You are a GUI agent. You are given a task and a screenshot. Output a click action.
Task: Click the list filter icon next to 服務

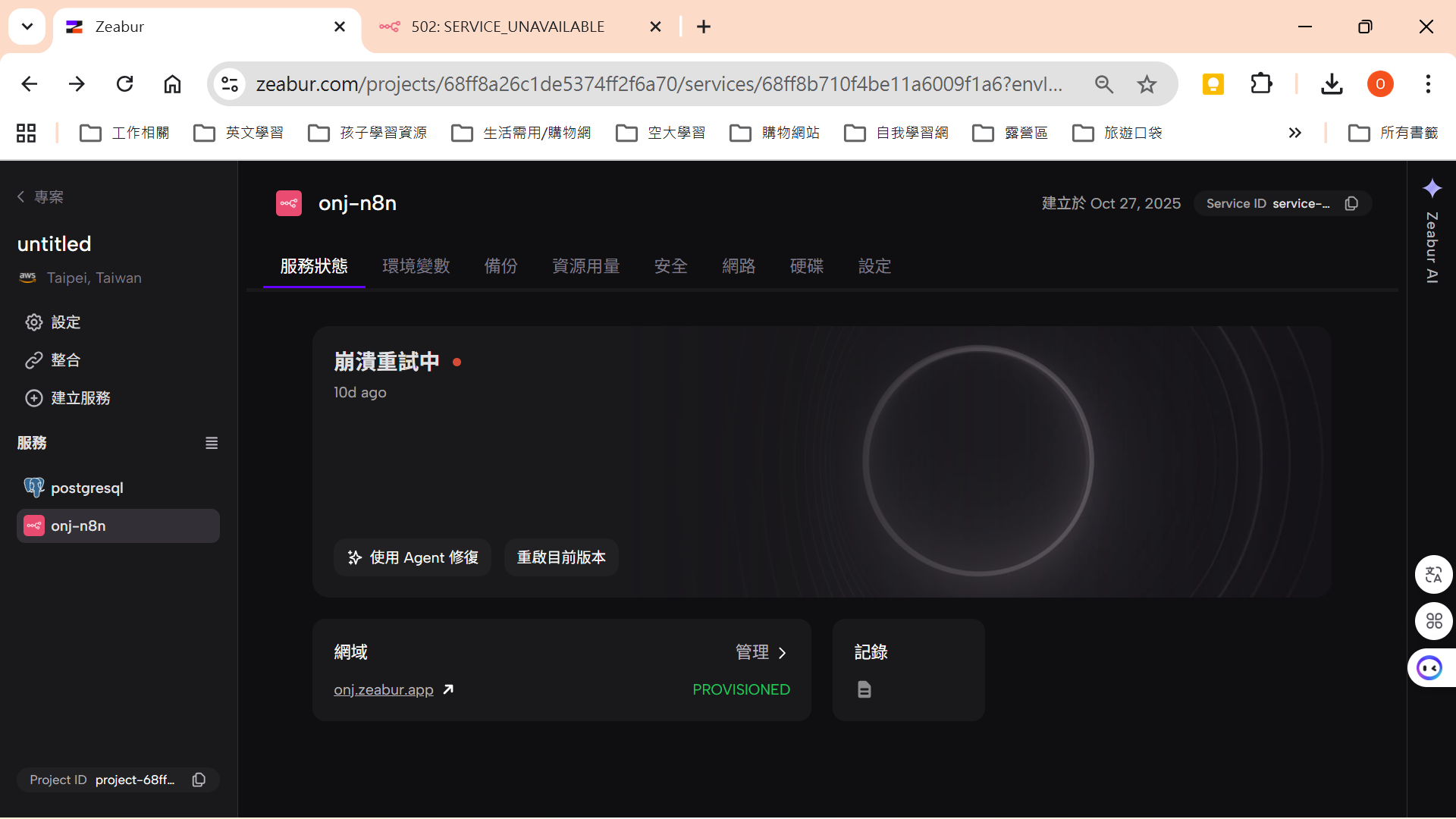point(211,443)
